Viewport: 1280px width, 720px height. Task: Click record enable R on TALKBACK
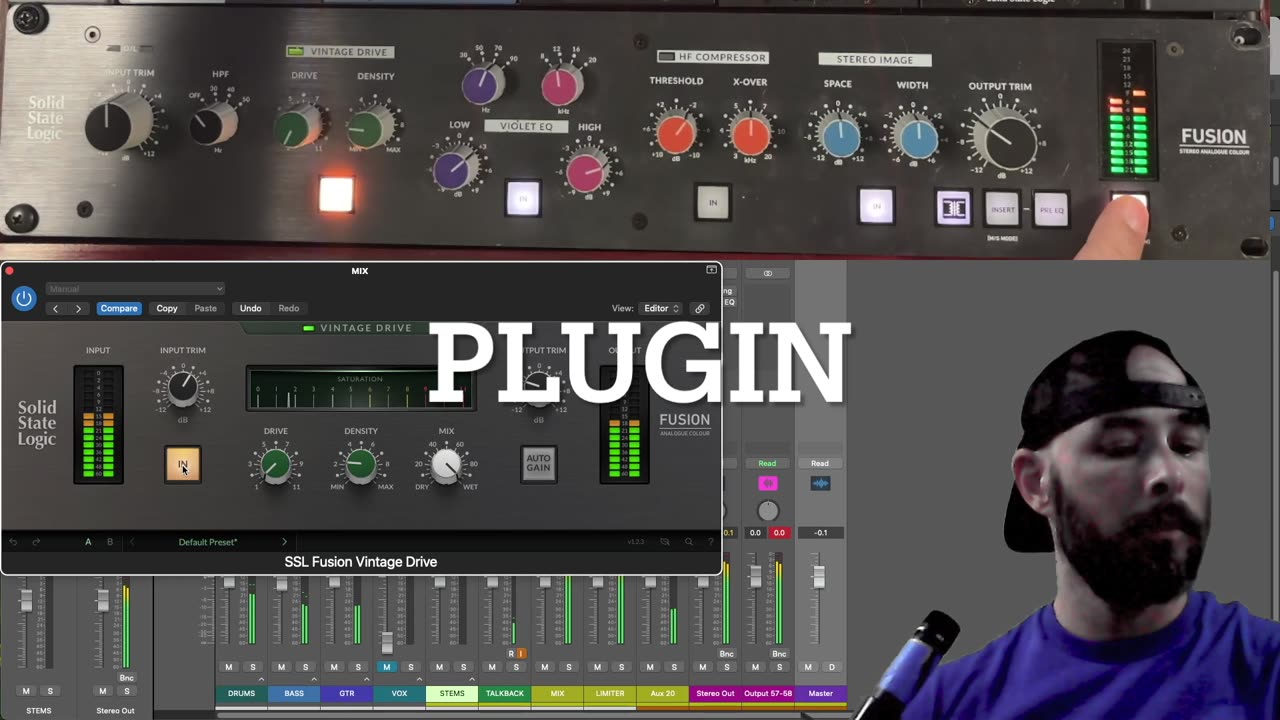[511, 654]
